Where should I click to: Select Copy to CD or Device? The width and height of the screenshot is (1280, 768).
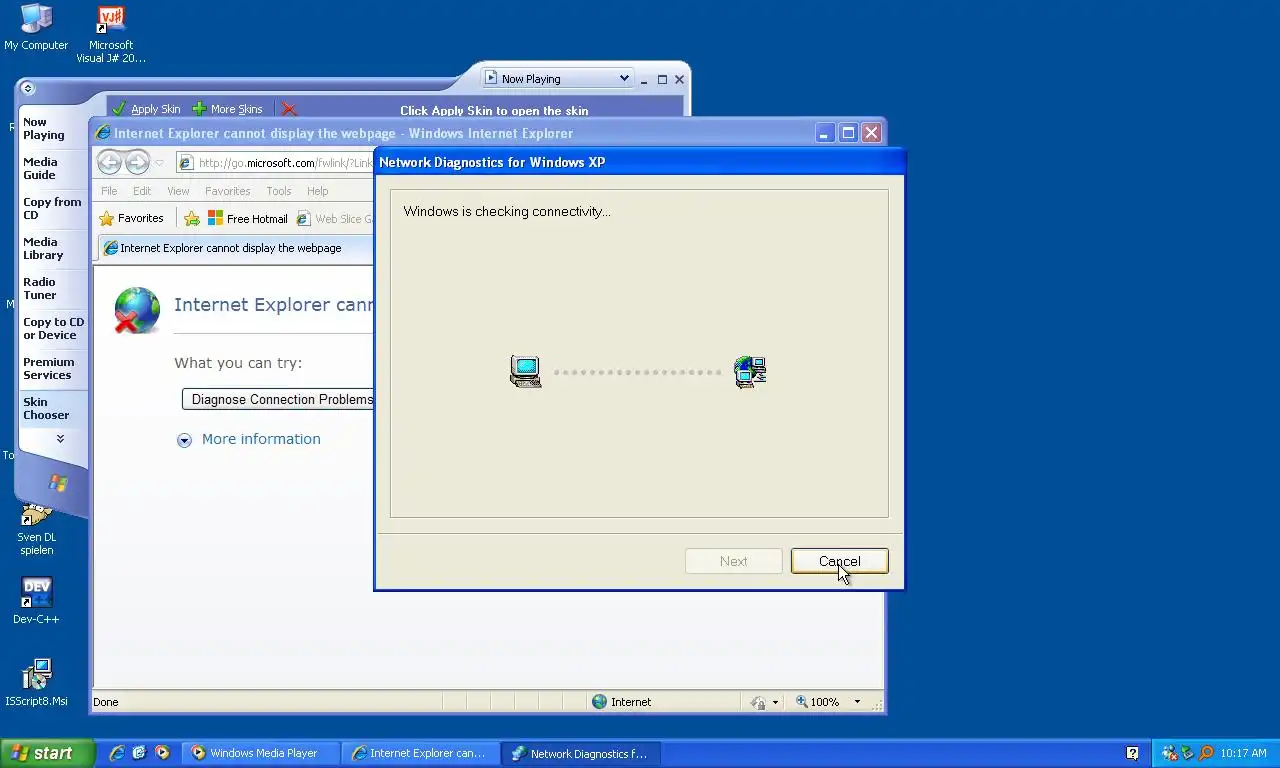point(53,328)
